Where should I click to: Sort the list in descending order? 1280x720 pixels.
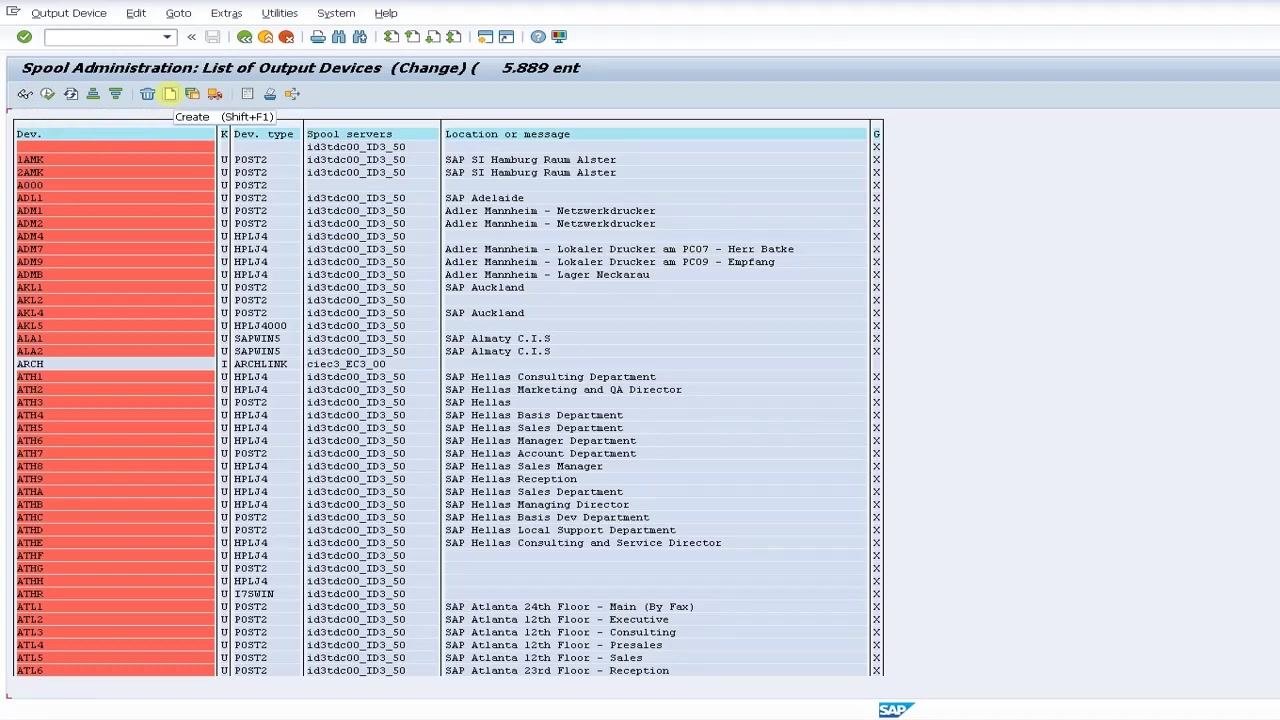point(116,94)
